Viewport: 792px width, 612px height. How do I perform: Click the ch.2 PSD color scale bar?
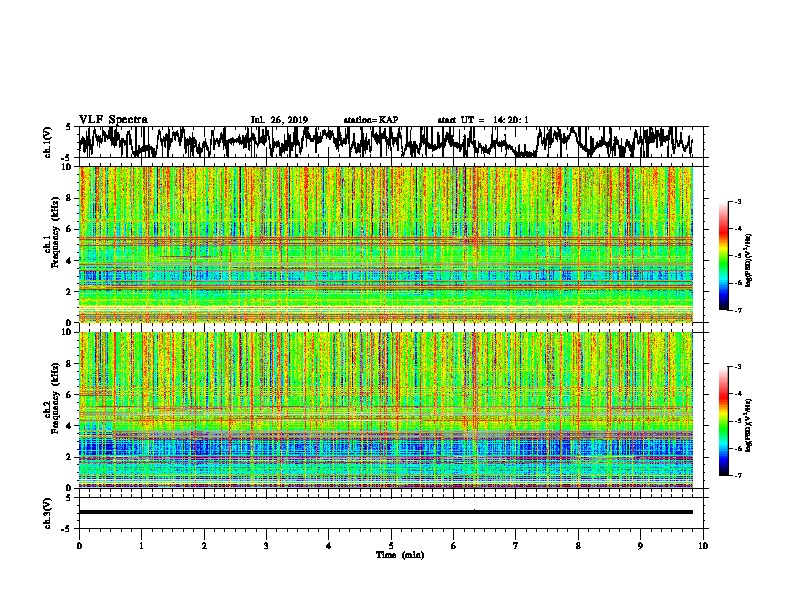tap(723, 421)
